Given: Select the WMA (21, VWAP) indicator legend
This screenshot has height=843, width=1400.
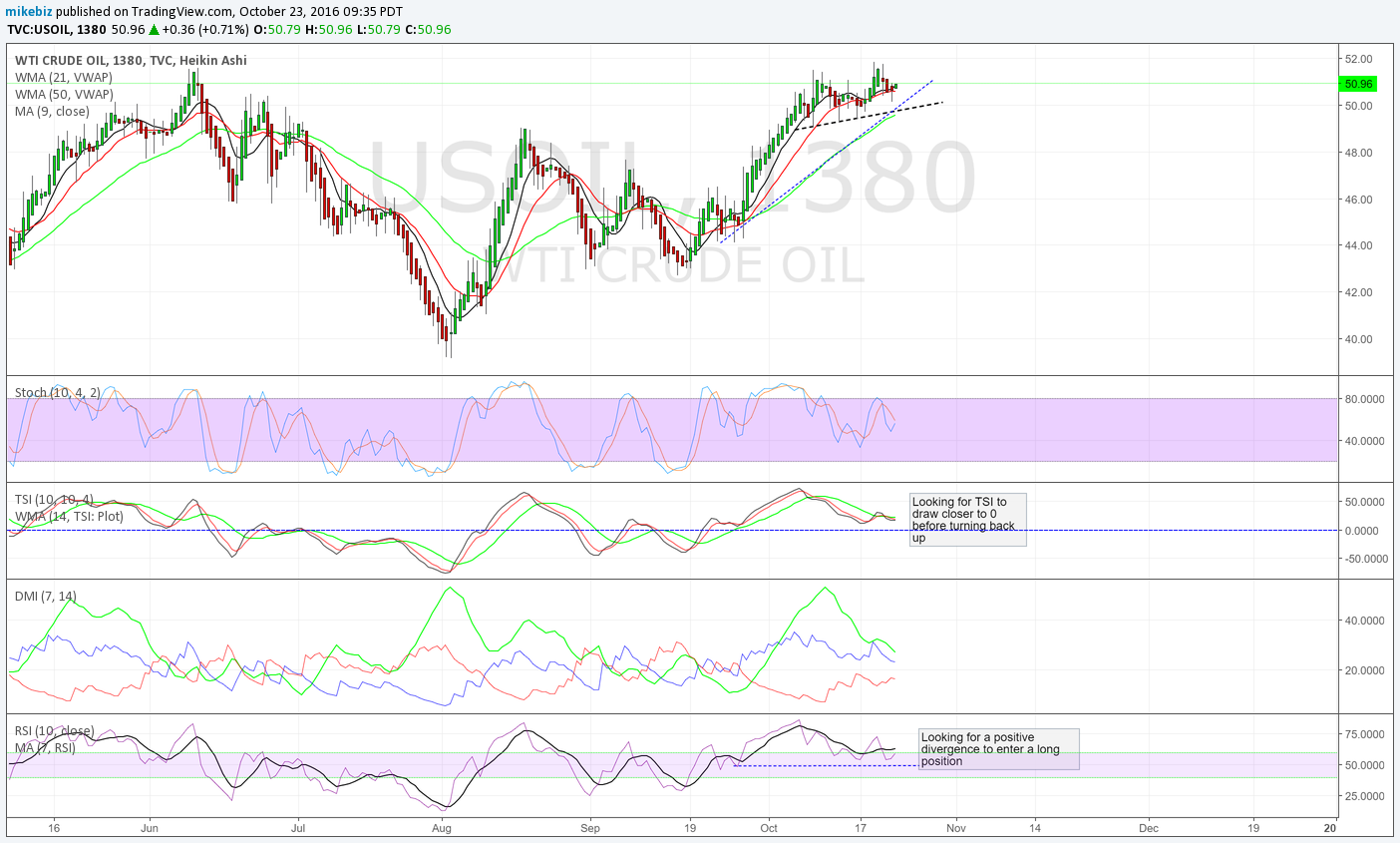Looking at the screenshot, I should click(64, 78).
